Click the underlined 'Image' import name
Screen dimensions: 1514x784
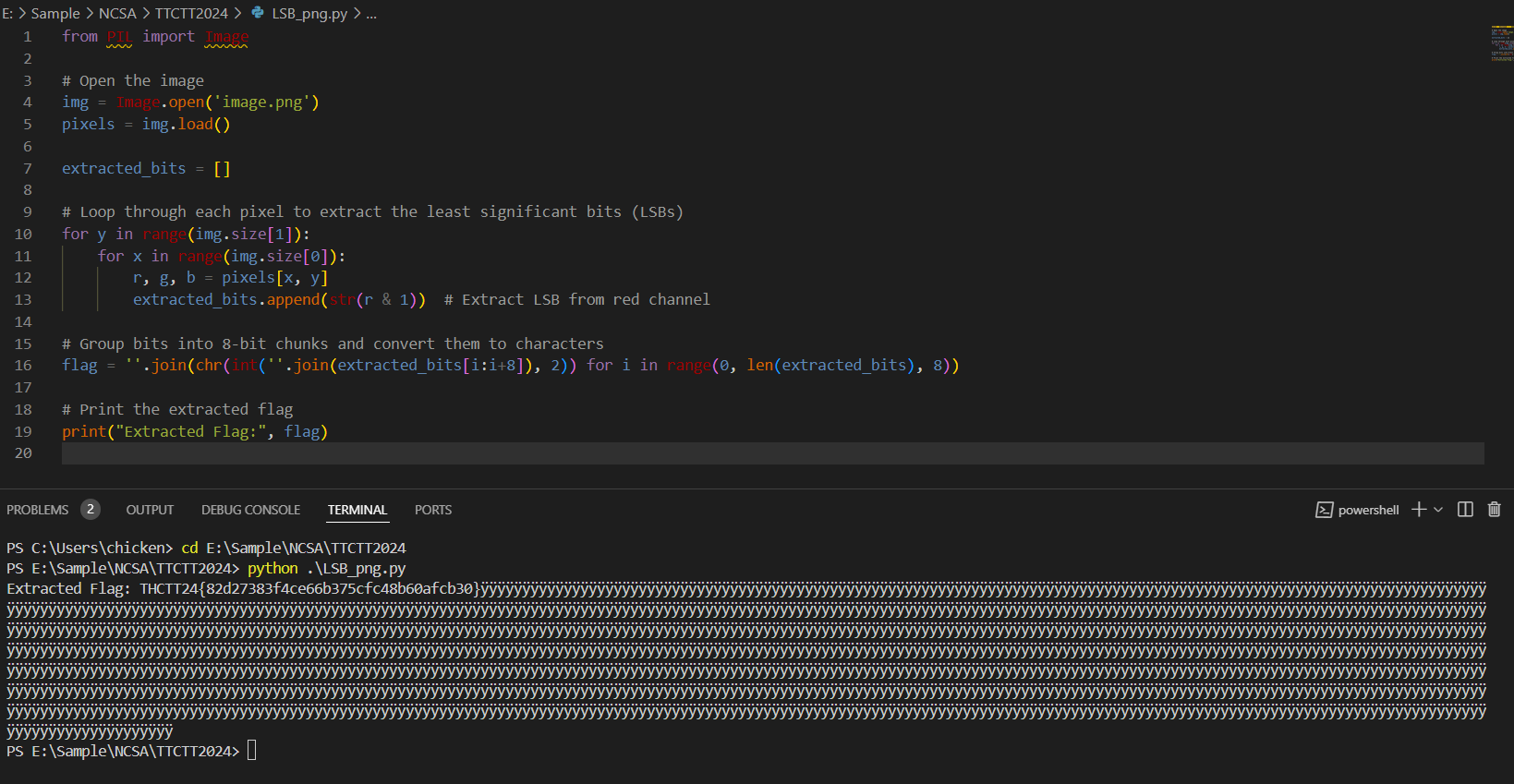pos(226,36)
